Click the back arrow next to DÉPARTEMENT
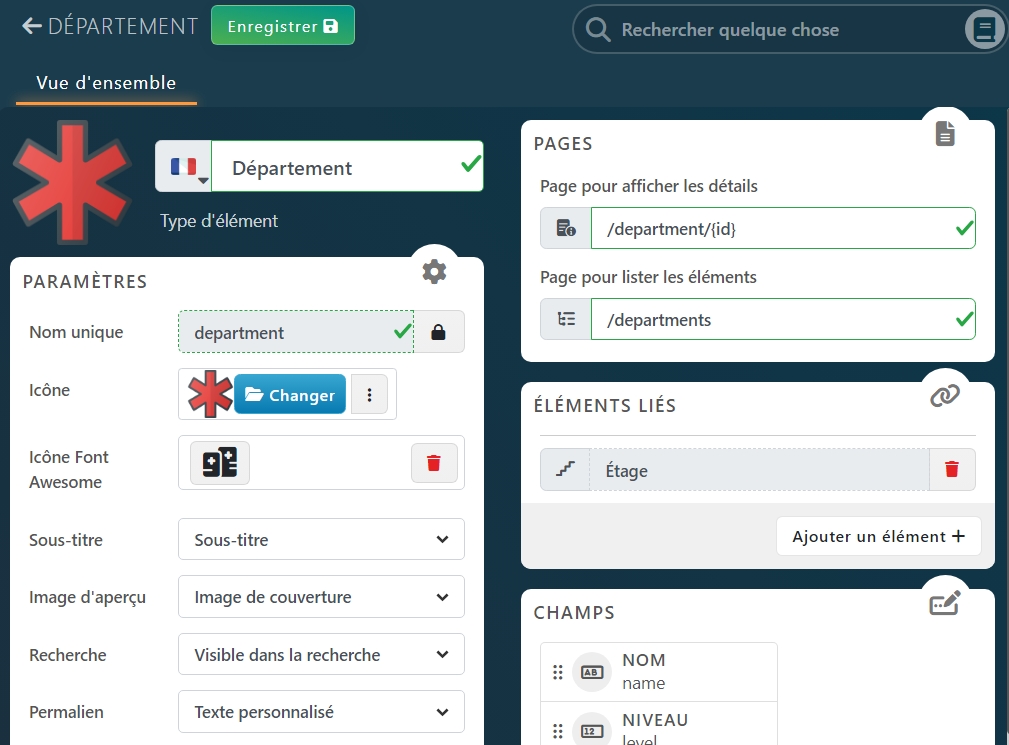The image size is (1009, 745). point(32,26)
